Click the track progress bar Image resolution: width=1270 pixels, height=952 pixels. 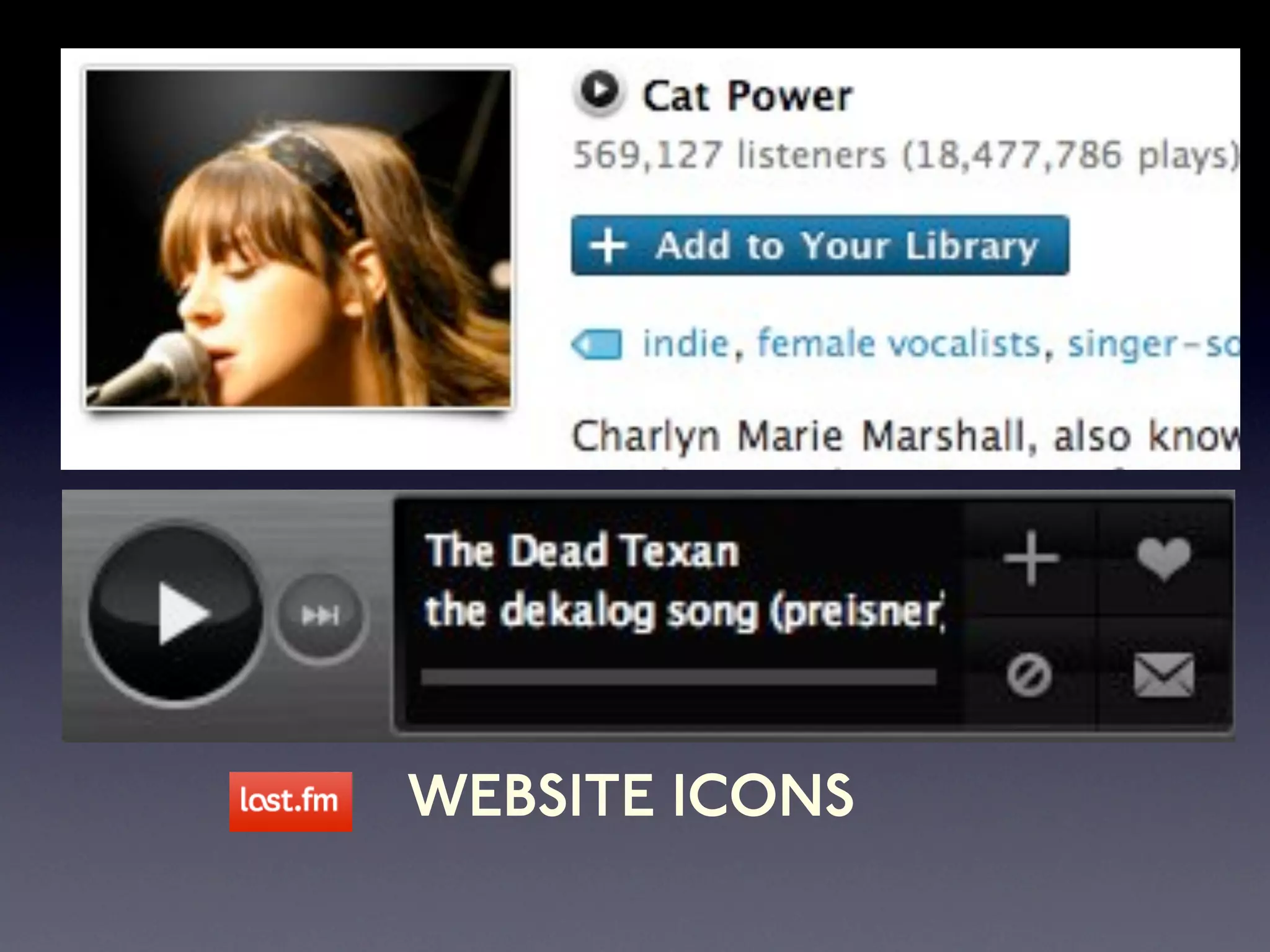click(678, 676)
